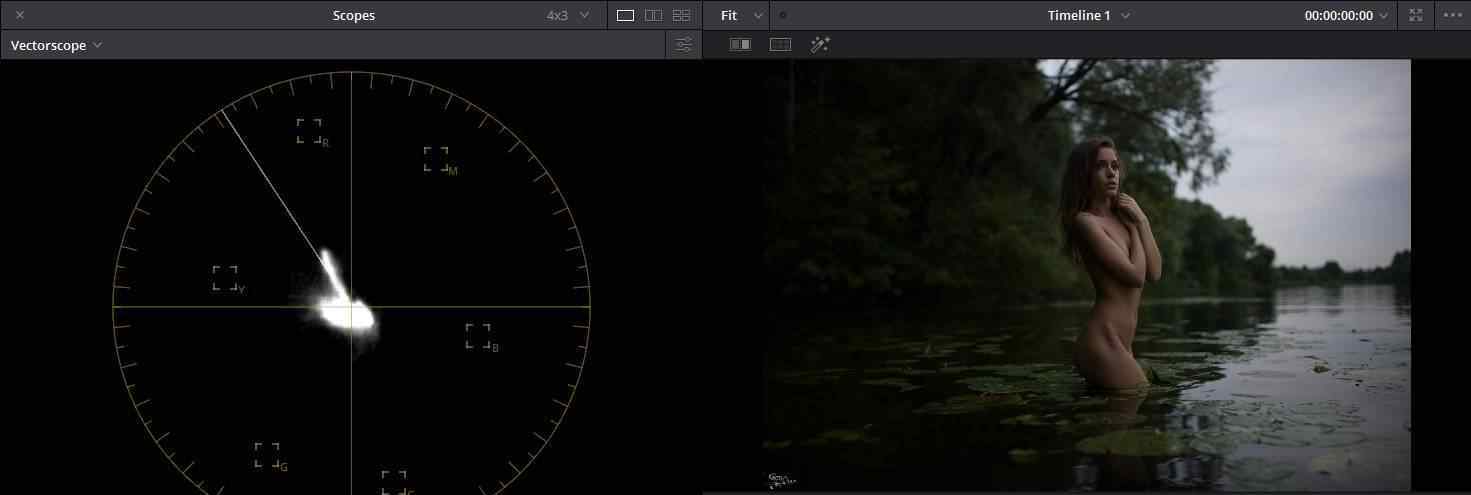The width and height of the screenshot is (1471, 495).
Task: Toggle the split screen view icon
Action: (780, 45)
